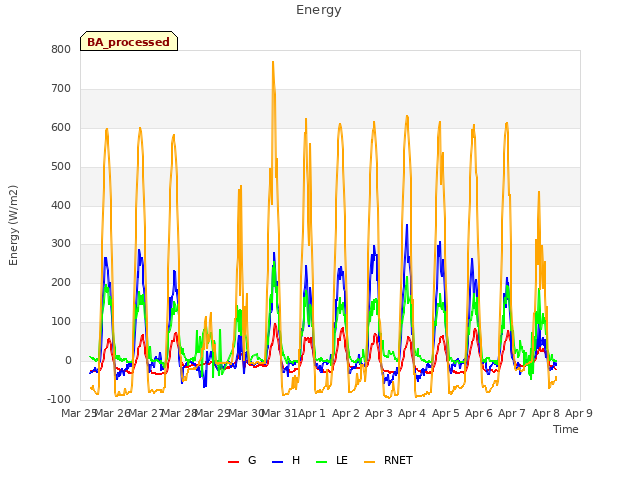Click the blue H legend color marker
640x480 pixels.
[277, 462]
